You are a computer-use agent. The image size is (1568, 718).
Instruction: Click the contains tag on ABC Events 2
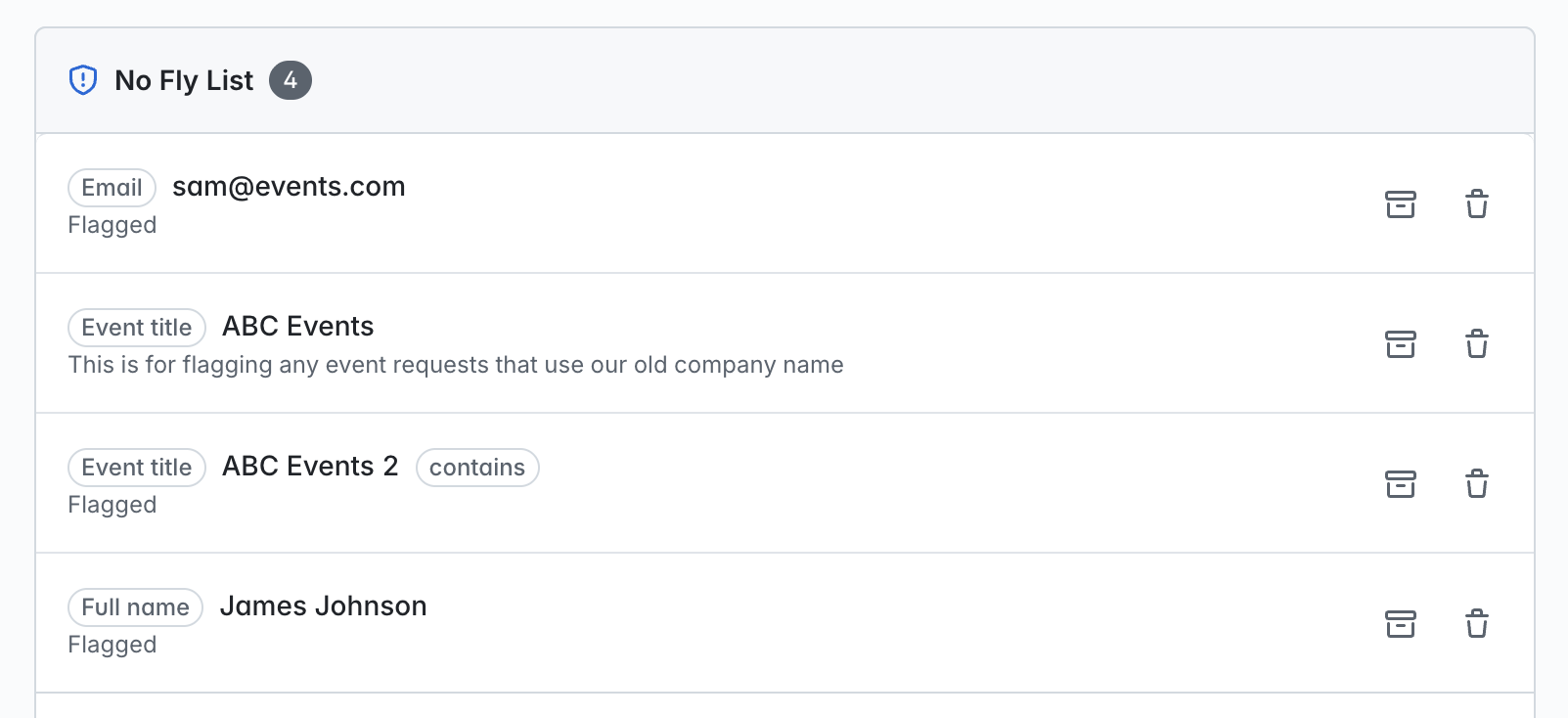pyautogui.click(x=477, y=468)
